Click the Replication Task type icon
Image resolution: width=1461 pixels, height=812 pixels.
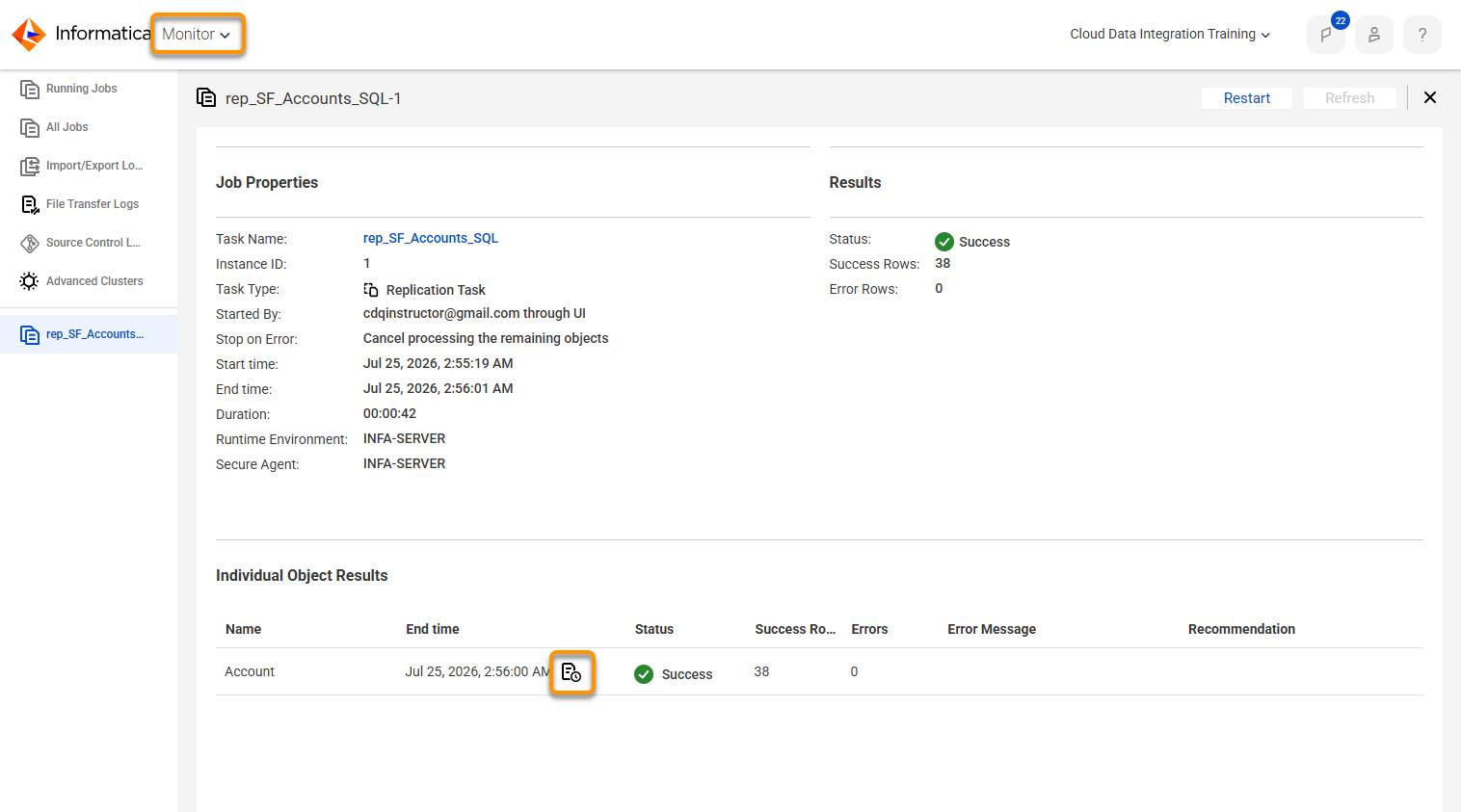pos(371,289)
